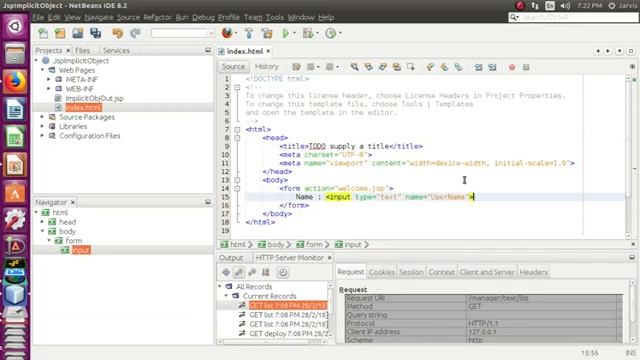640x360 pixels.
Task: Open Firefox from the Ubuntu dock
Action: click(15, 81)
